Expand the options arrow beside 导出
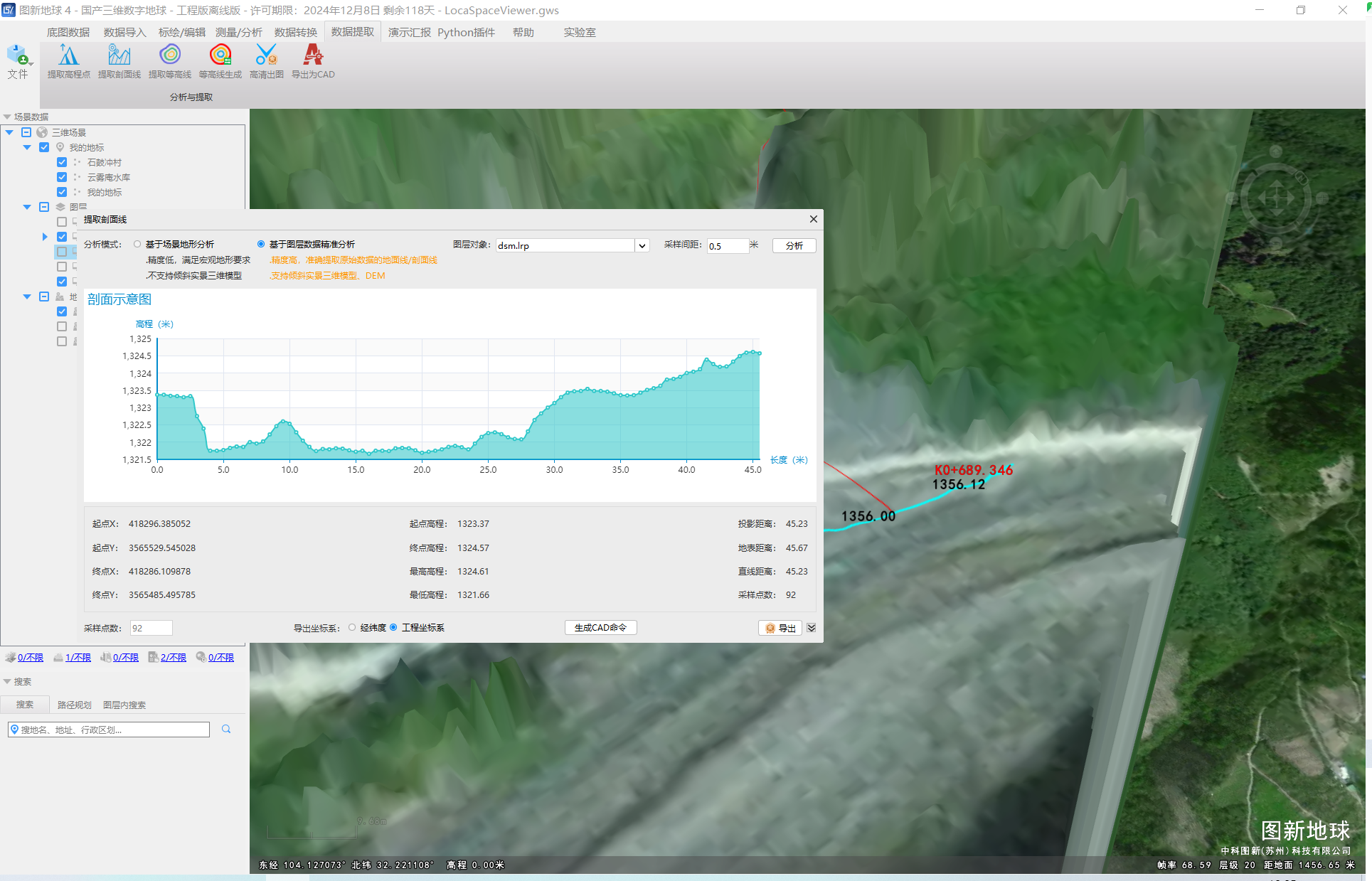Viewport: 1372px width, 881px height. (812, 628)
